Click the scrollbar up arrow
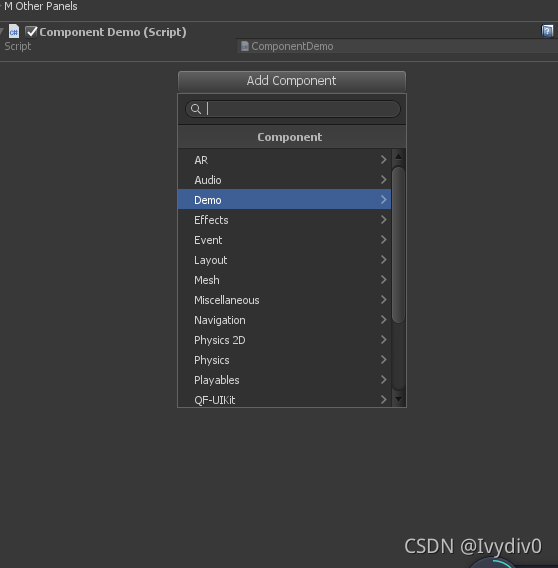 [x=398, y=156]
